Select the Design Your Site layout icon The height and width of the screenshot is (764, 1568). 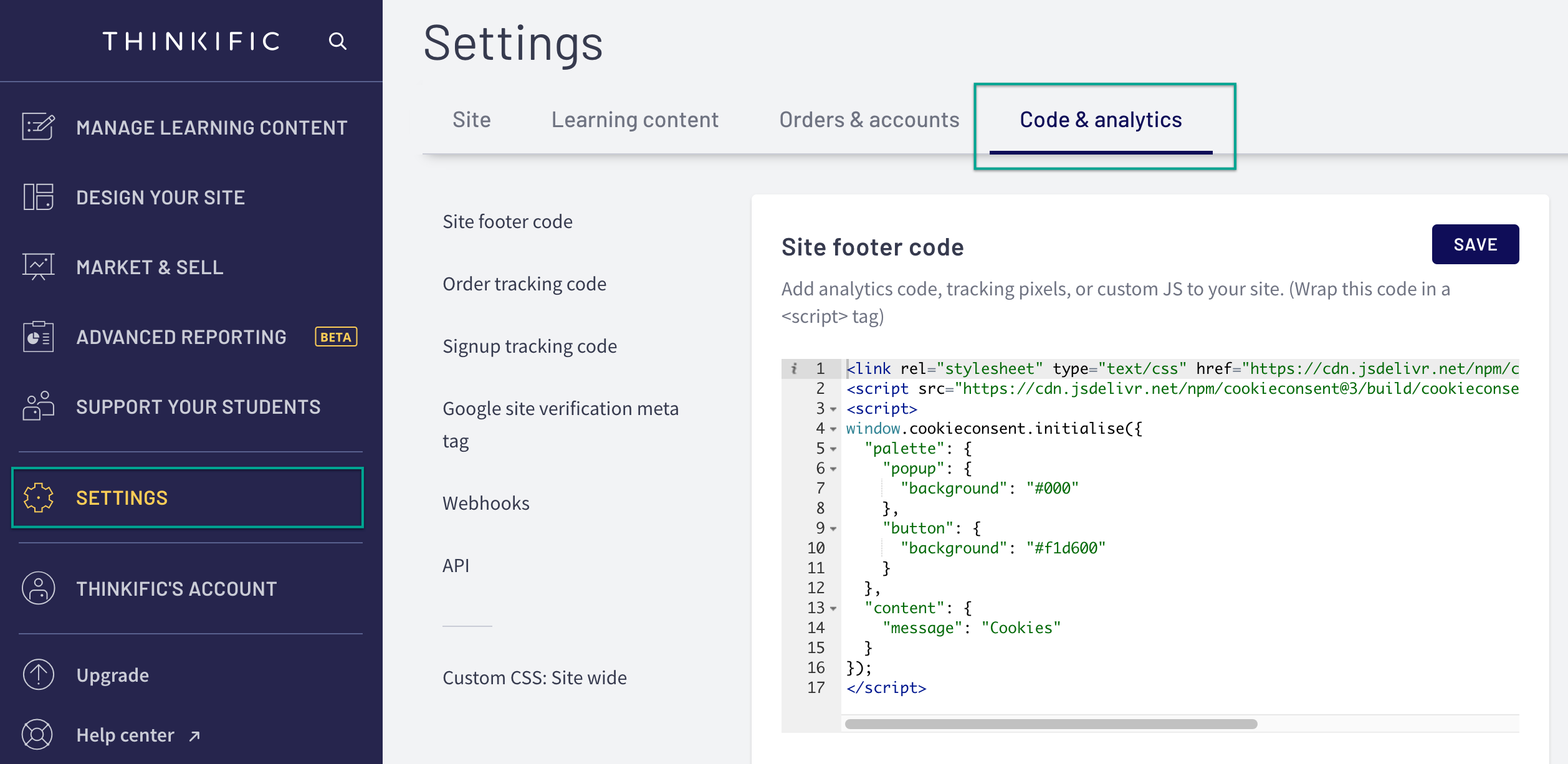tap(39, 197)
